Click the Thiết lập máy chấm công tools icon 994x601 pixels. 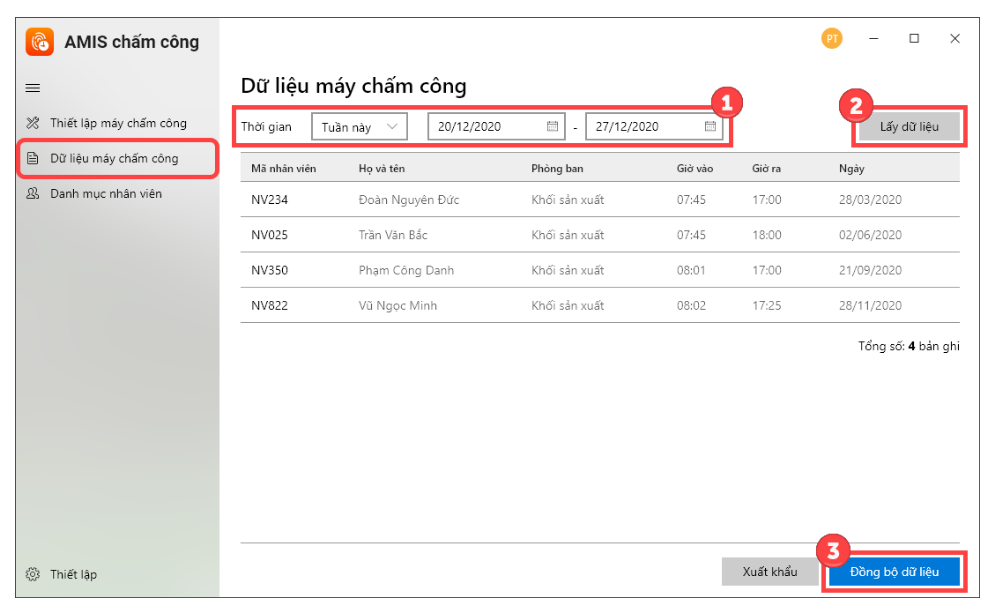32,123
